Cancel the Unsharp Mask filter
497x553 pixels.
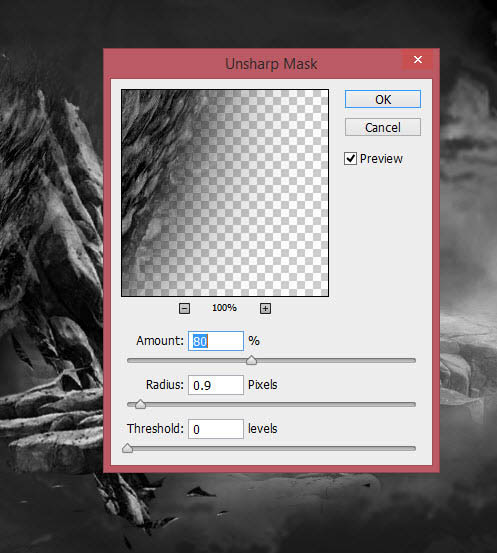(383, 127)
